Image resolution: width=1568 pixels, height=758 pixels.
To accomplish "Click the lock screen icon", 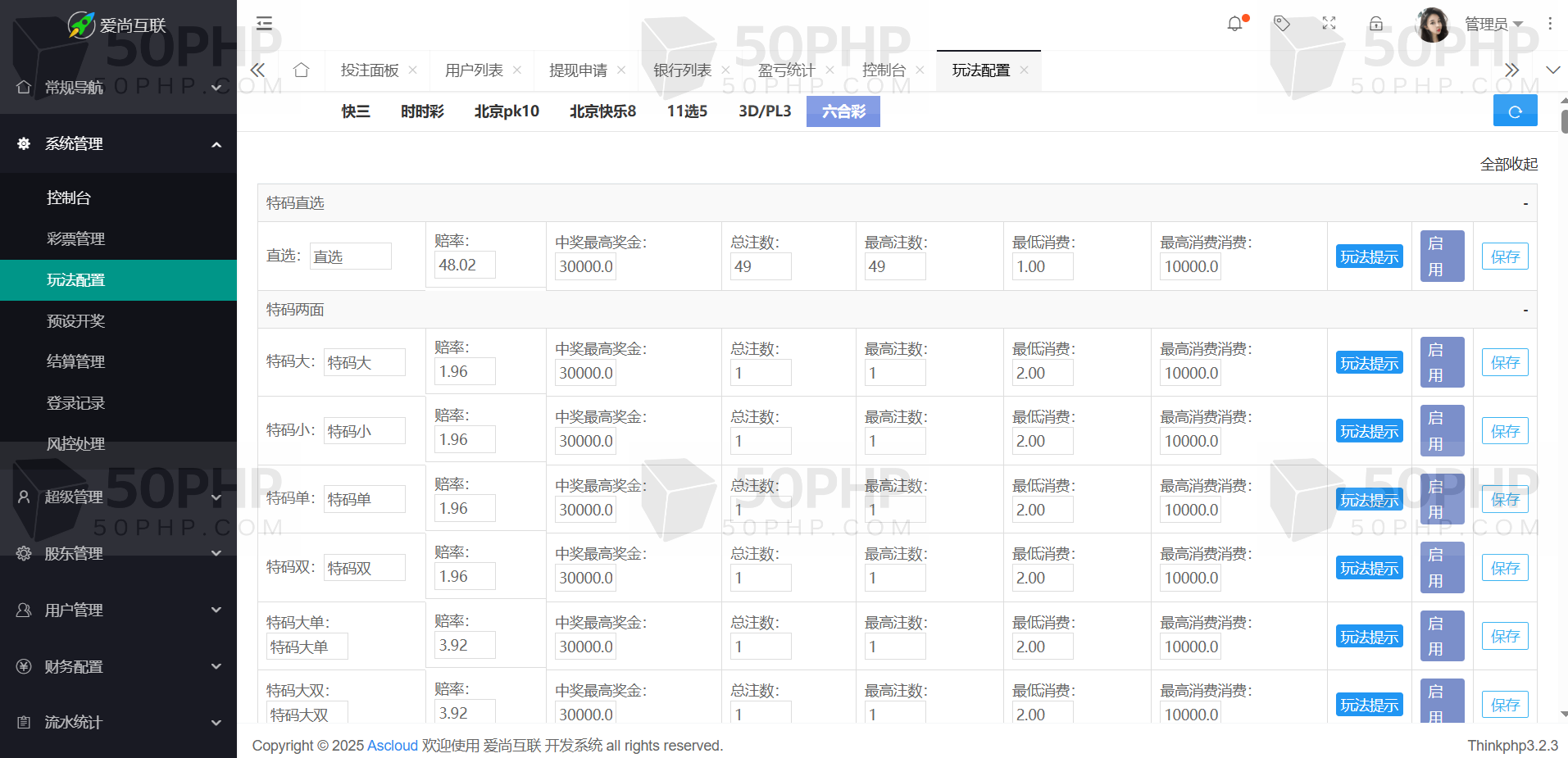I will (x=1376, y=24).
